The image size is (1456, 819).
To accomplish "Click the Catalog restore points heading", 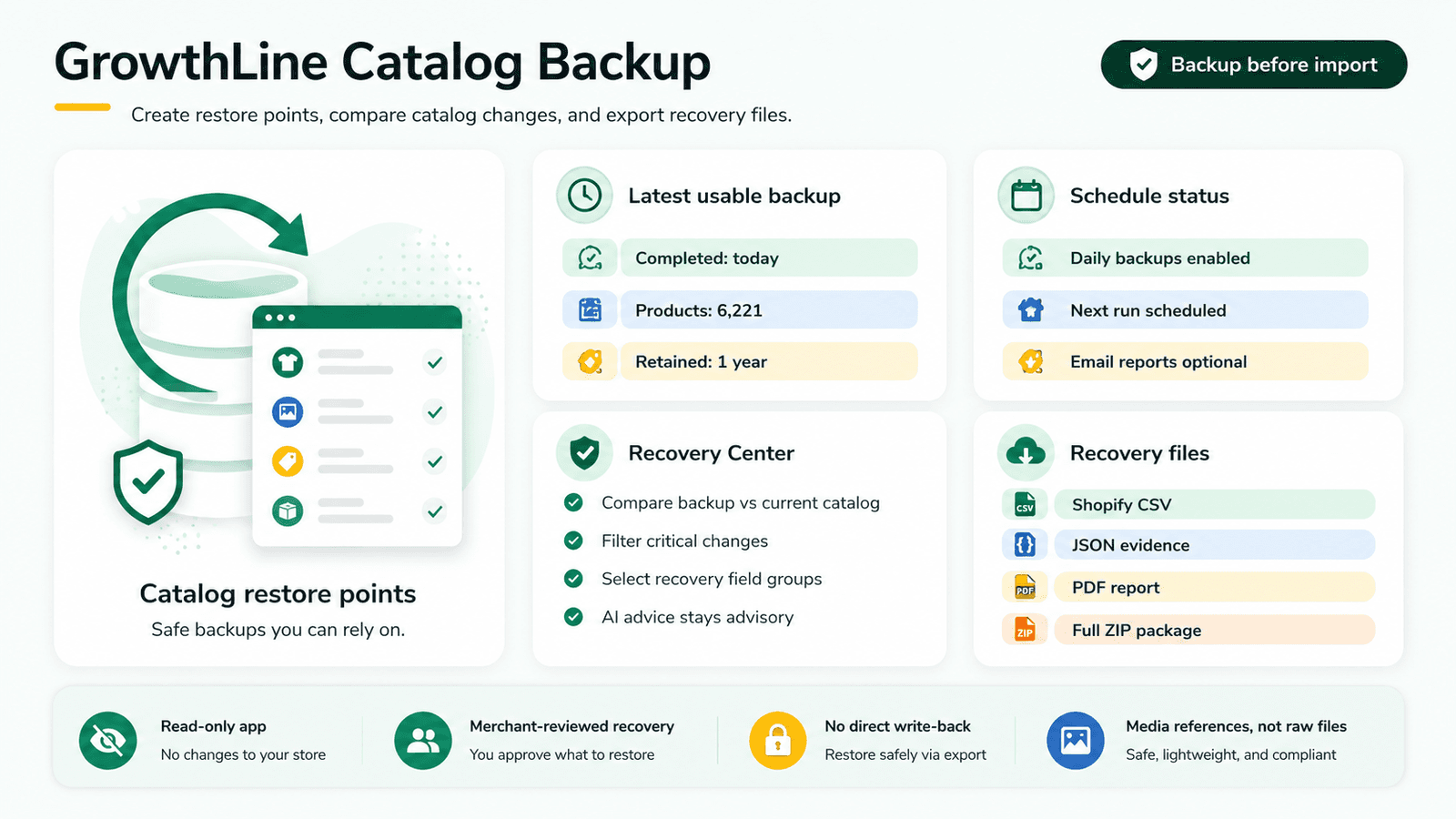I will click(x=278, y=593).
